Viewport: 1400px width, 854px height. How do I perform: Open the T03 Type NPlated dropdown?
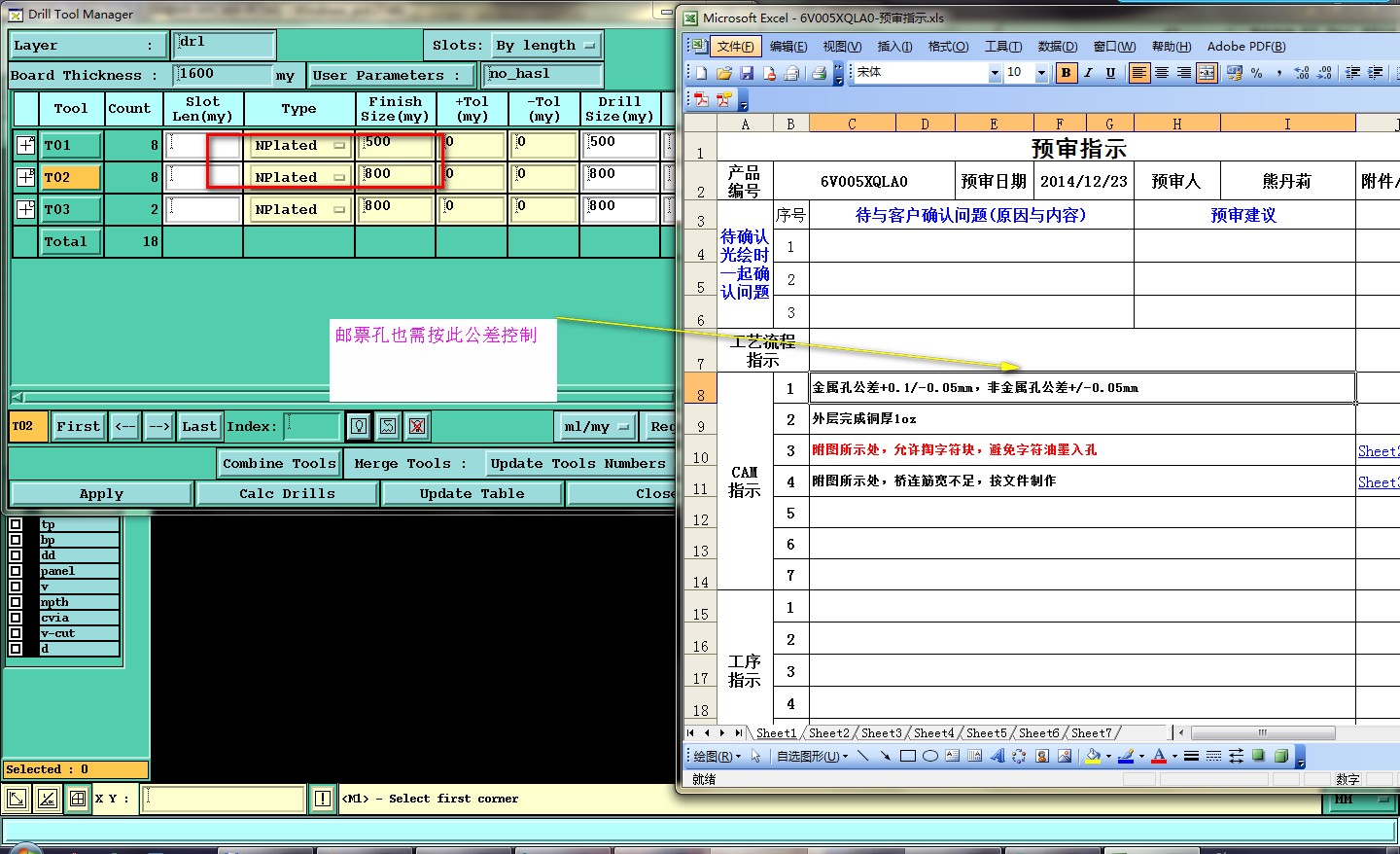click(x=299, y=209)
